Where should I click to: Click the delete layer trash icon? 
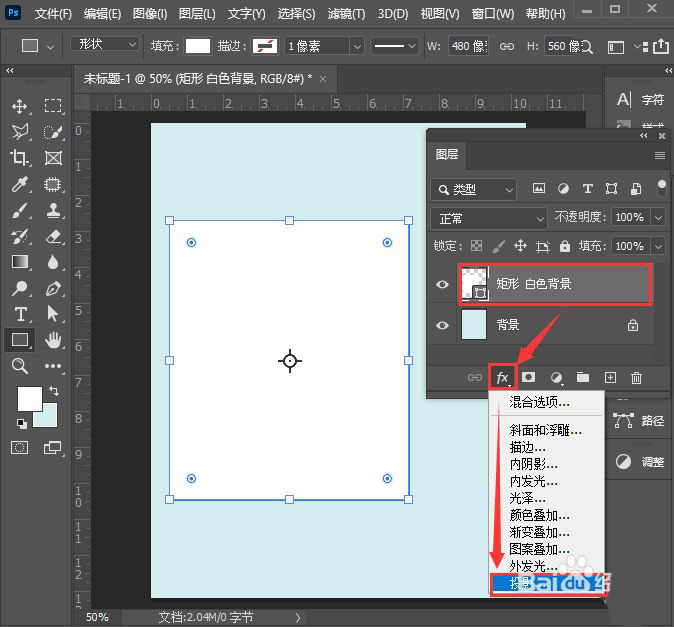(636, 378)
